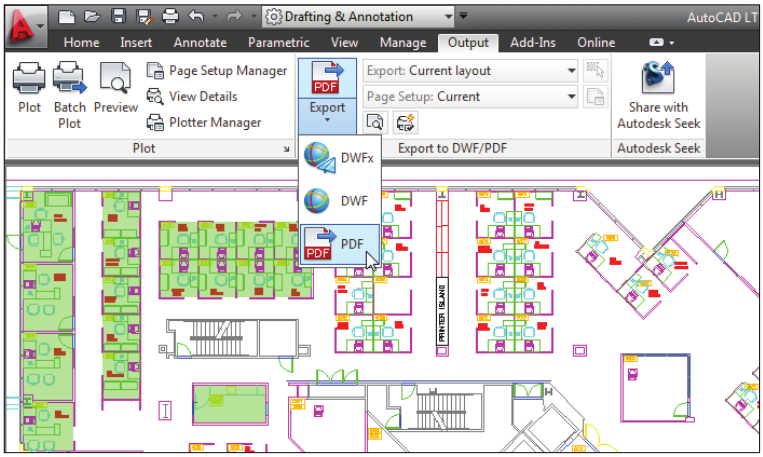
Task: Click the page setup override icon
Action: pos(595,97)
